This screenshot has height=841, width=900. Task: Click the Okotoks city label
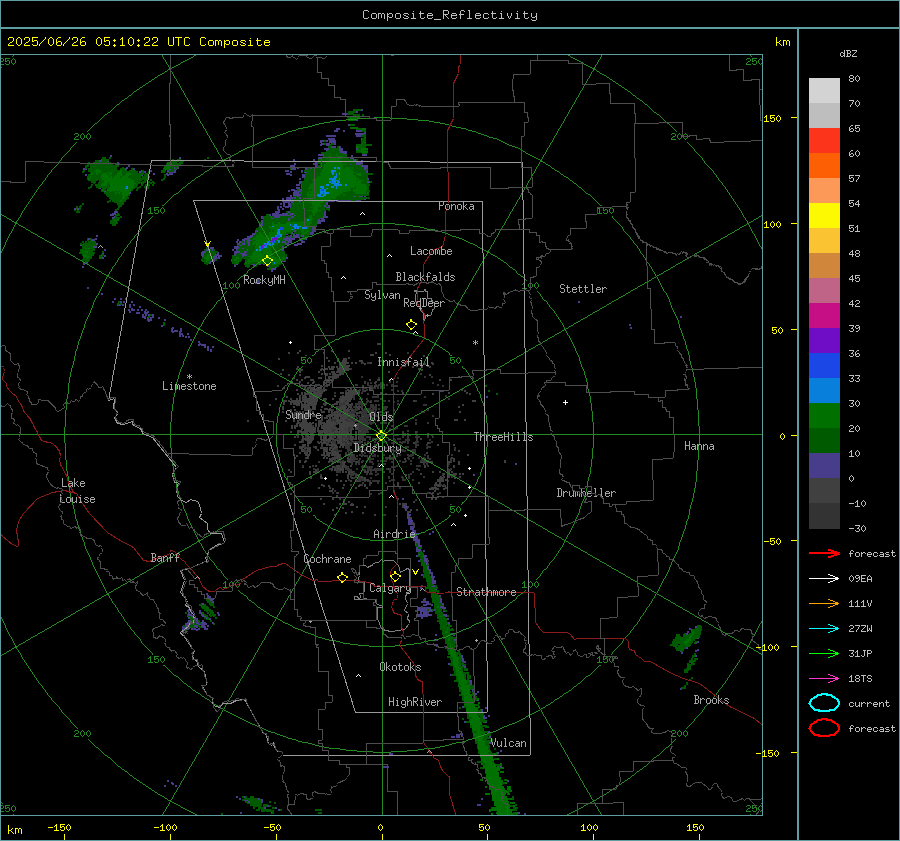[x=400, y=667]
